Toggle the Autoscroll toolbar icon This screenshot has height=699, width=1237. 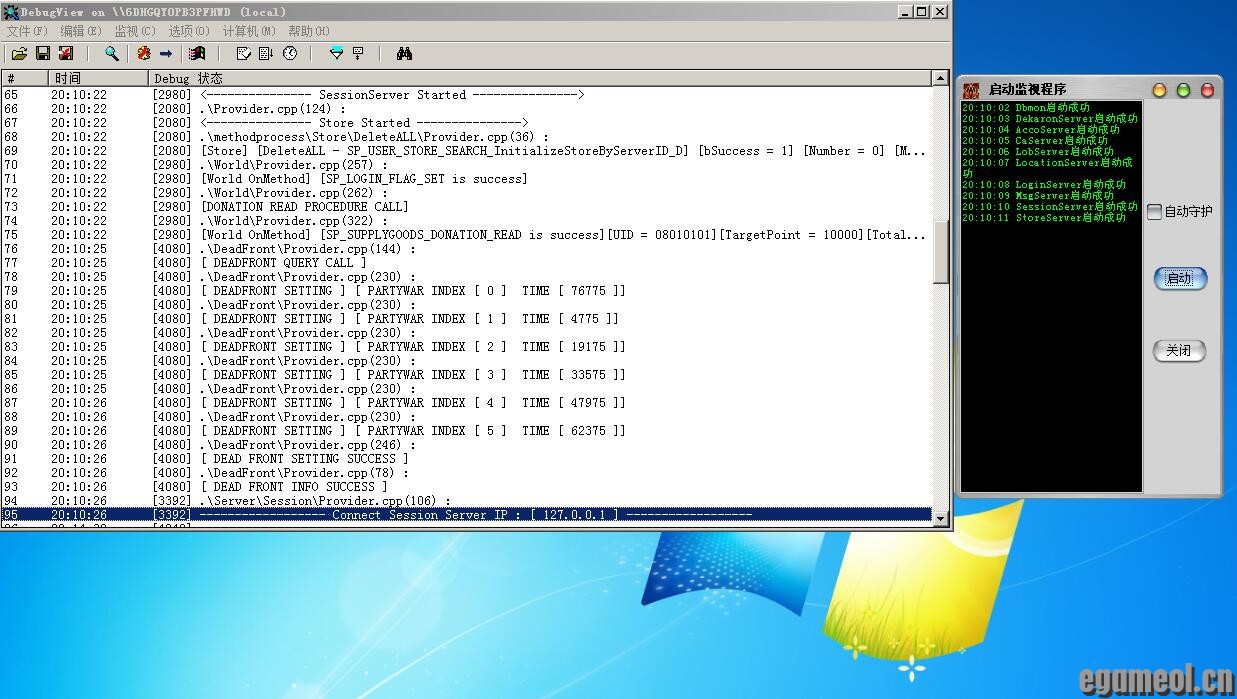click(266, 54)
